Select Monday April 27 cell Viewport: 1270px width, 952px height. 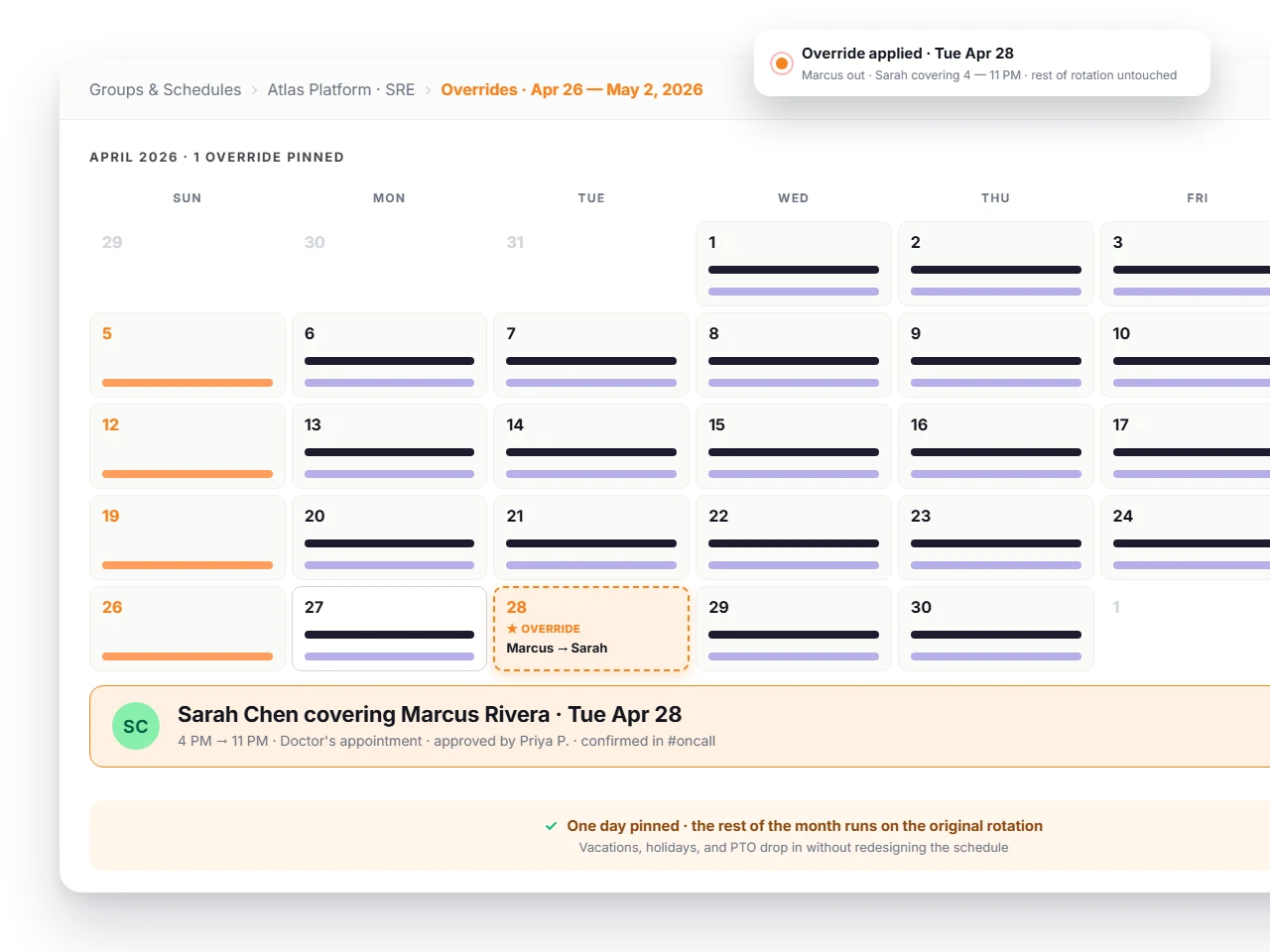389,629
